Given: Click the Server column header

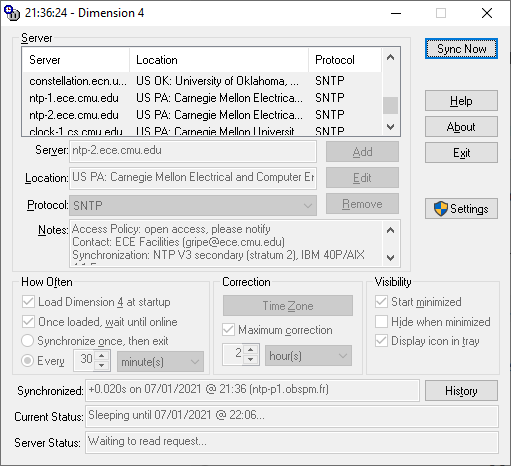Looking at the screenshot, I should coord(76,60).
